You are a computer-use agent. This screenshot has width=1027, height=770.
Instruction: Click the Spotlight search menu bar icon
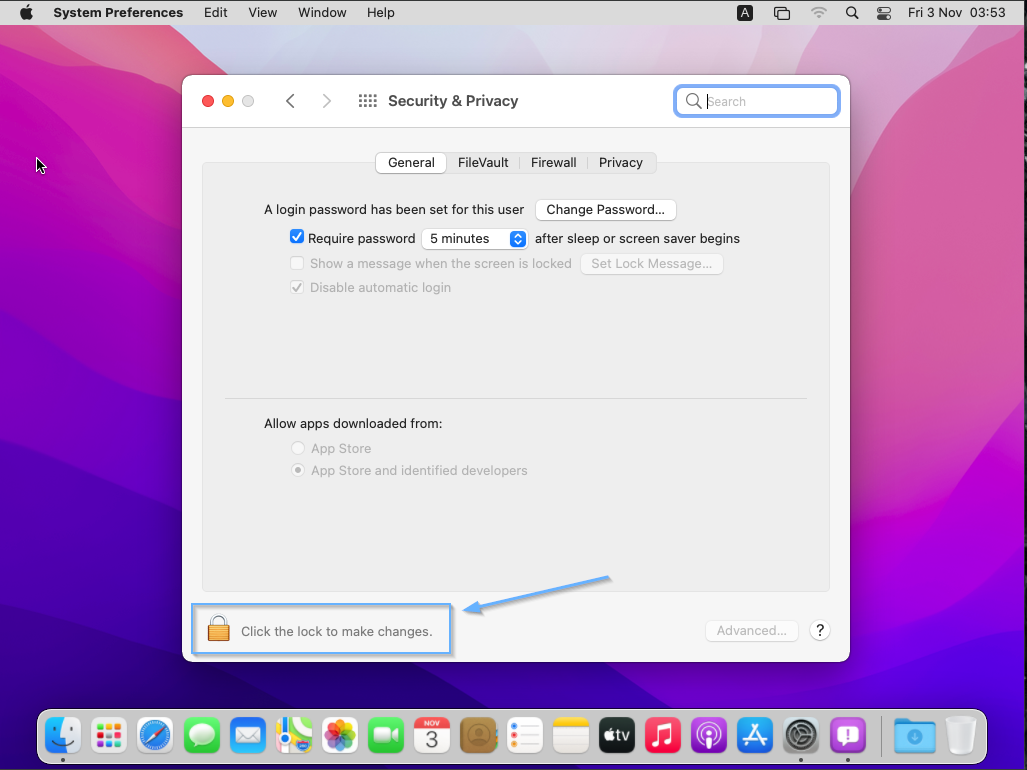pos(852,13)
